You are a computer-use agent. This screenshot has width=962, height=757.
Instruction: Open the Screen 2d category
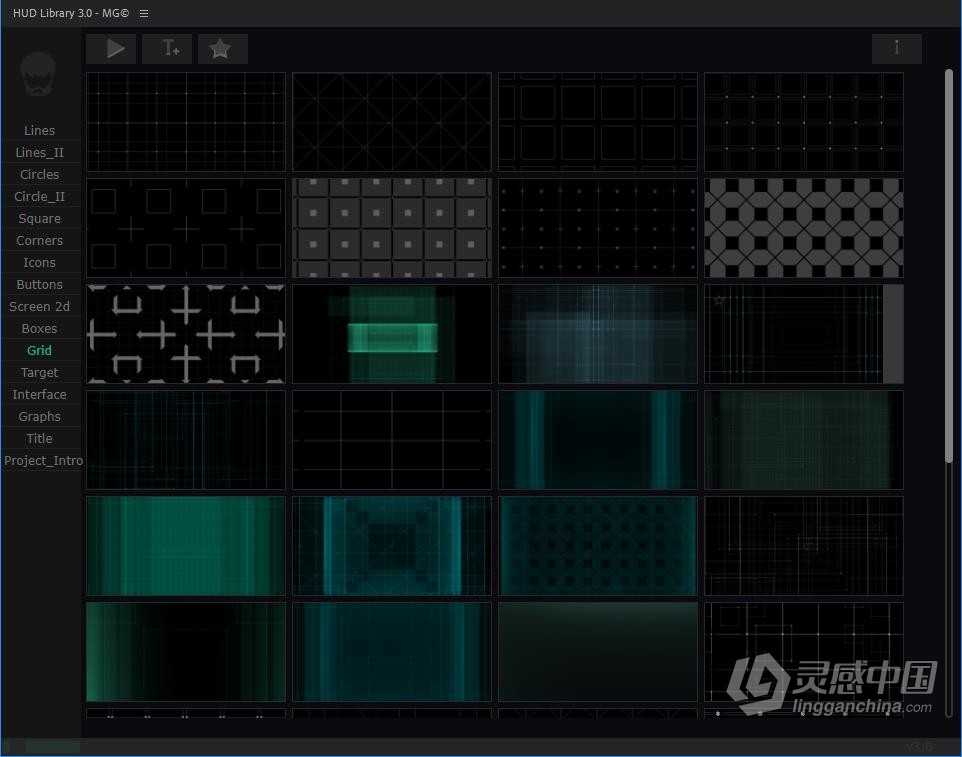[x=39, y=306]
